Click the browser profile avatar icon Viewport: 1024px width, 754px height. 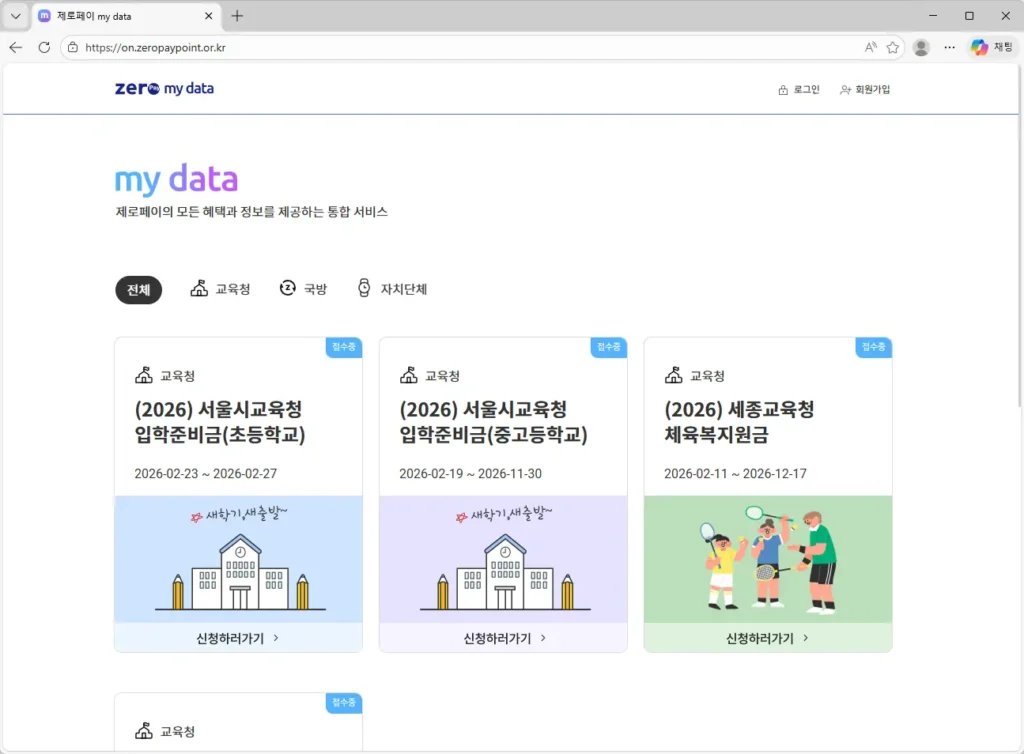pyautogui.click(x=920, y=47)
